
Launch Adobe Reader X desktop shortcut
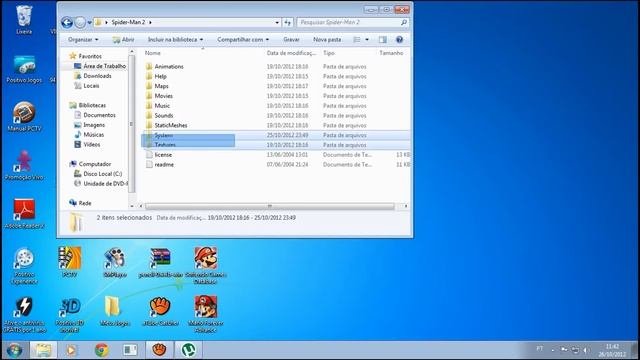[24, 213]
